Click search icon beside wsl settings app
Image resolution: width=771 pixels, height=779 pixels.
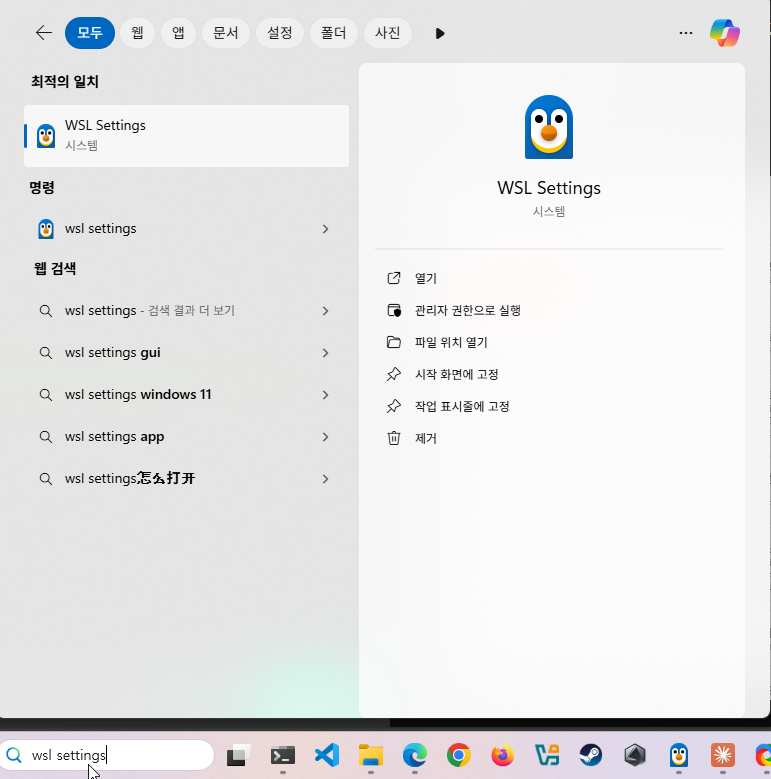(46, 437)
